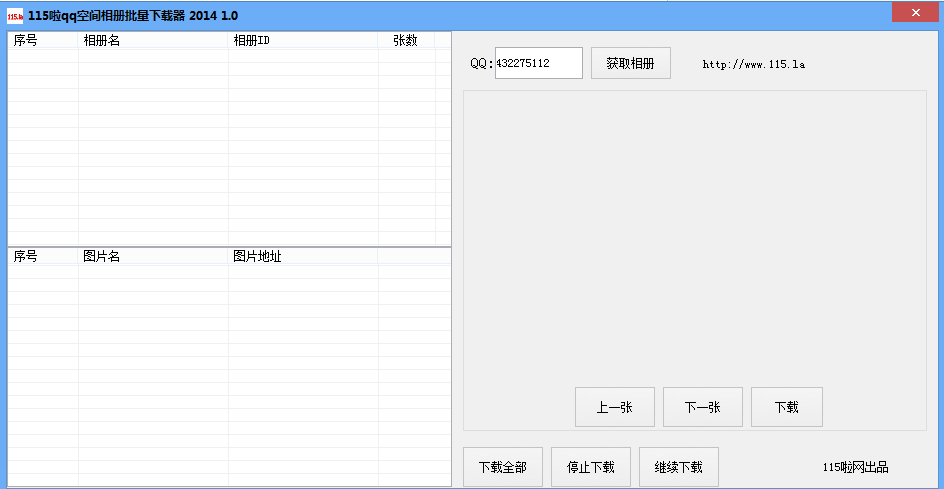Sort album list by 相册名 column
Viewport: 944px width, 489px height.
[x=153, y=40]
